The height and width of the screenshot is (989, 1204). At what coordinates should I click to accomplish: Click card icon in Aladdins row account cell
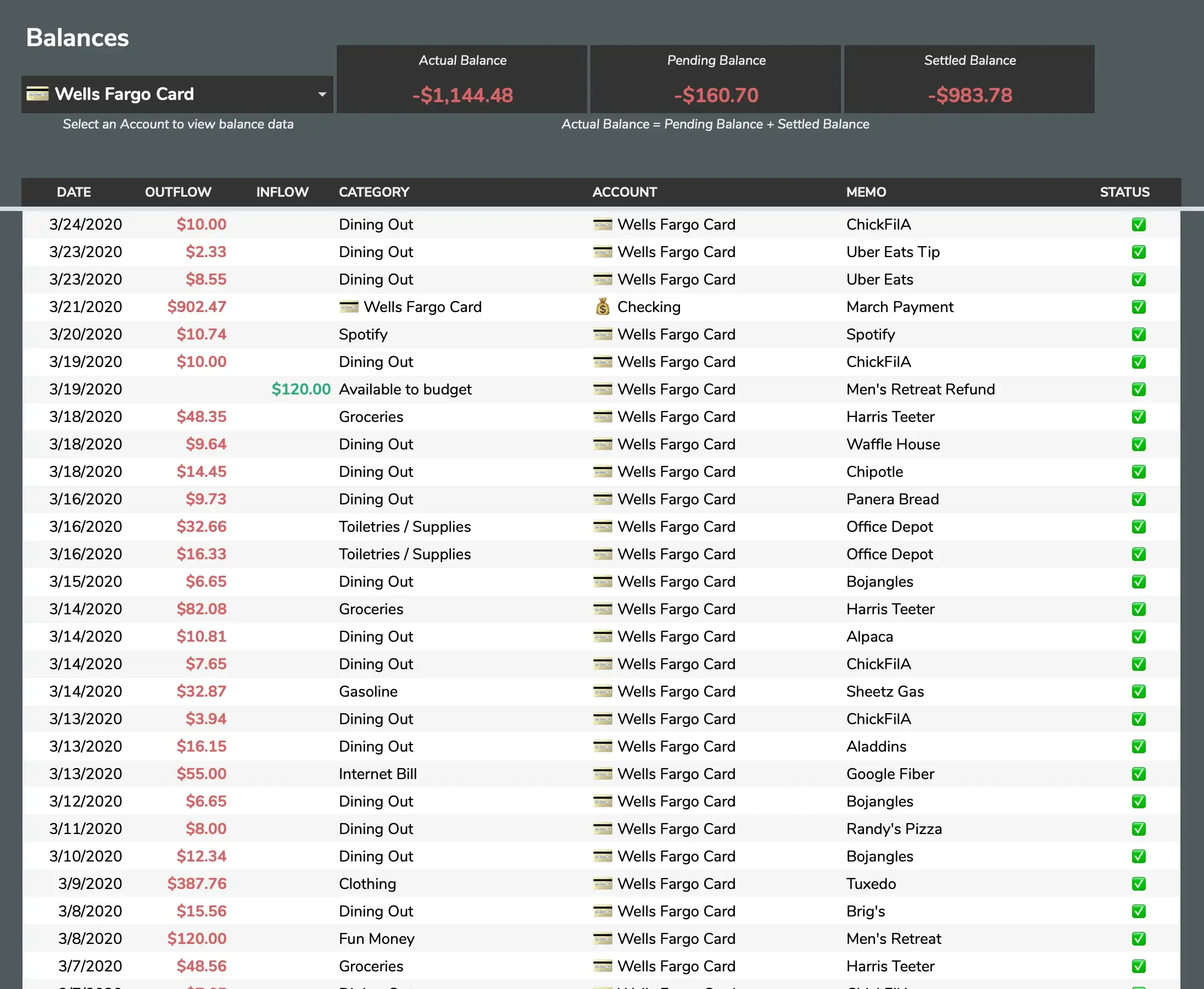click(603, 746)
